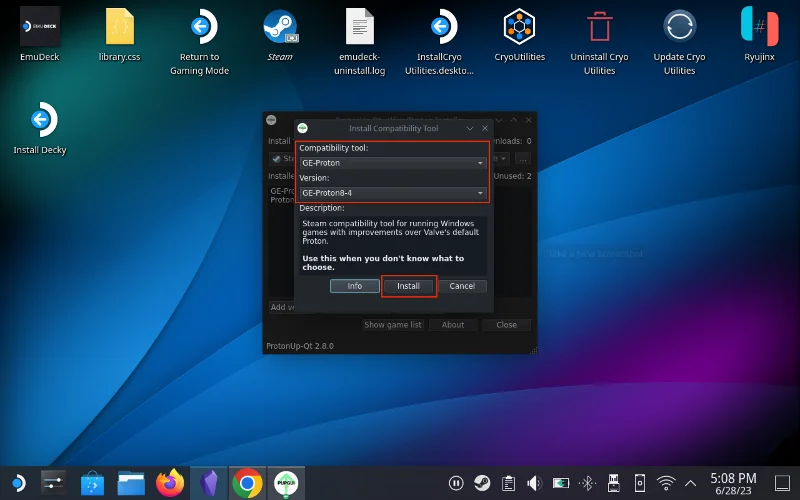Open the Version GE-Proton8-4 dropdown
Image resolution: width=800 pixels, height=500 pixels.
(393, 193)
